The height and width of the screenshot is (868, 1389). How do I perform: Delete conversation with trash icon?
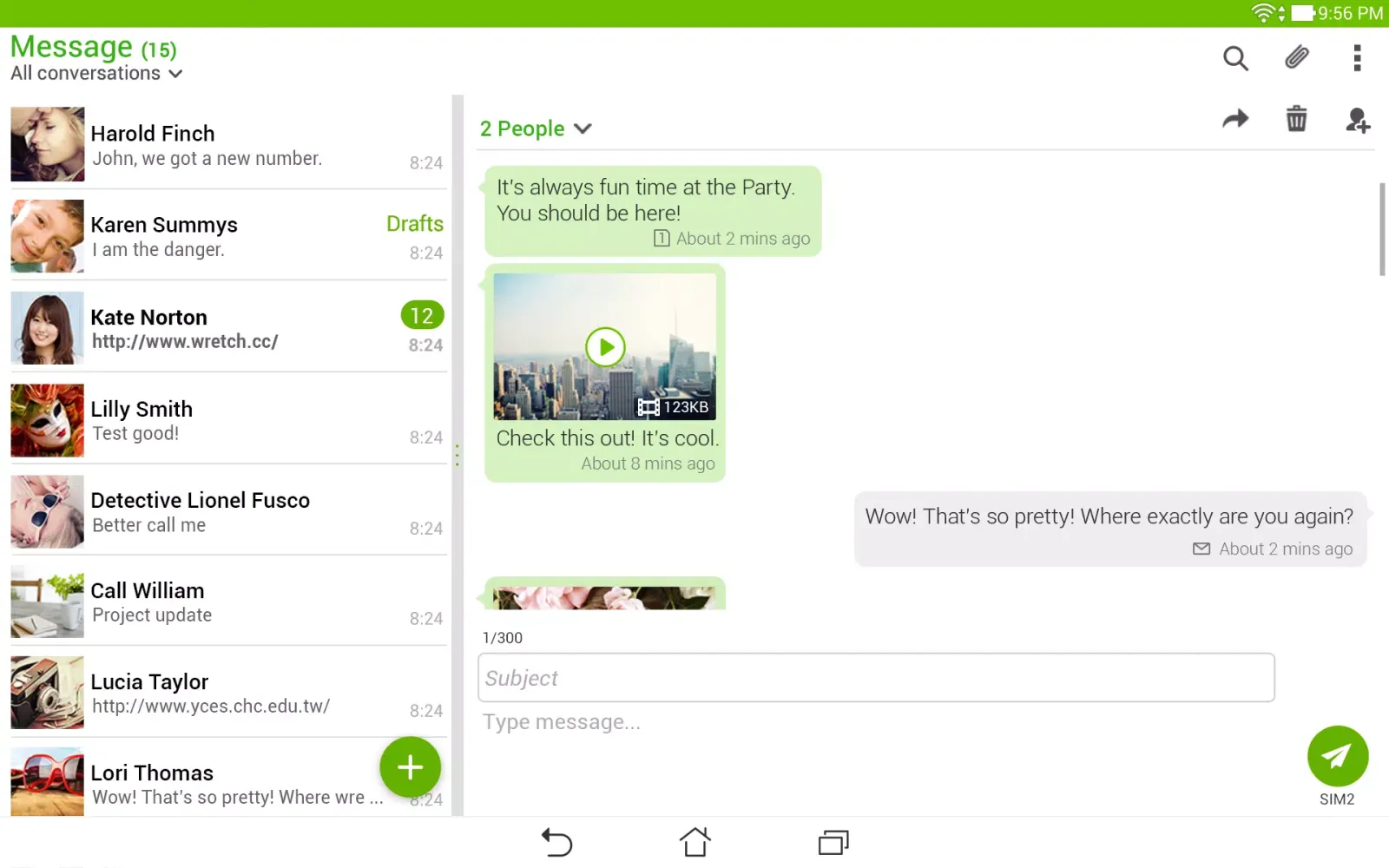pos(1296,119)
